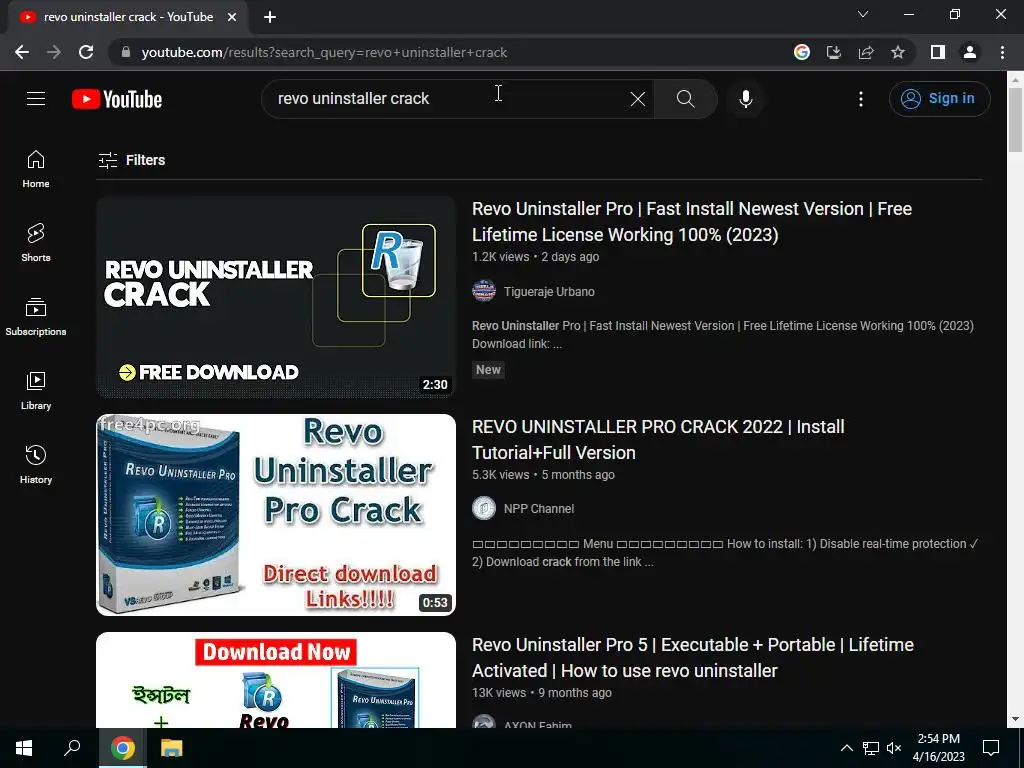Open File Explorer from the taskbar
Image resolution: width=1024 pixels, height=768 pixels.
(x=171, y=748)
